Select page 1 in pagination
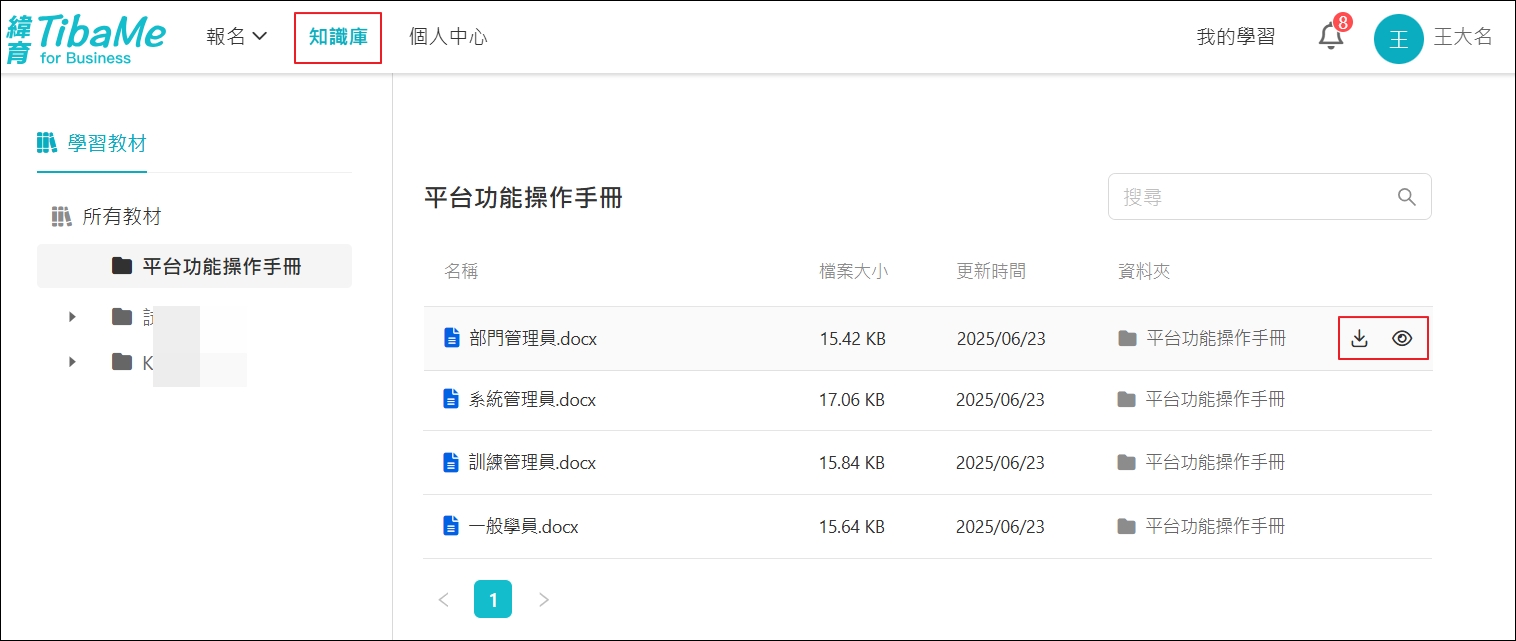 [493, 600]
